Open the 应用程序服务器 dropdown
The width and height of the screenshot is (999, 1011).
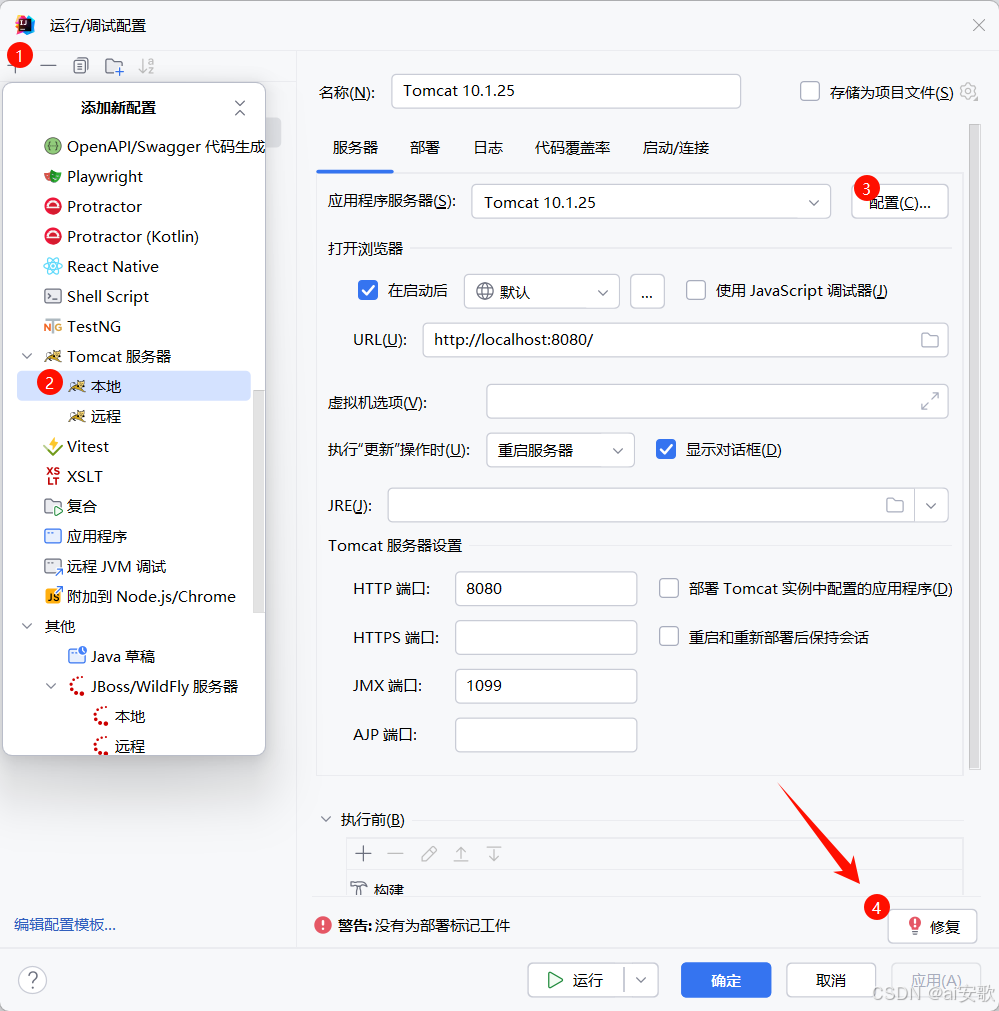651,202
